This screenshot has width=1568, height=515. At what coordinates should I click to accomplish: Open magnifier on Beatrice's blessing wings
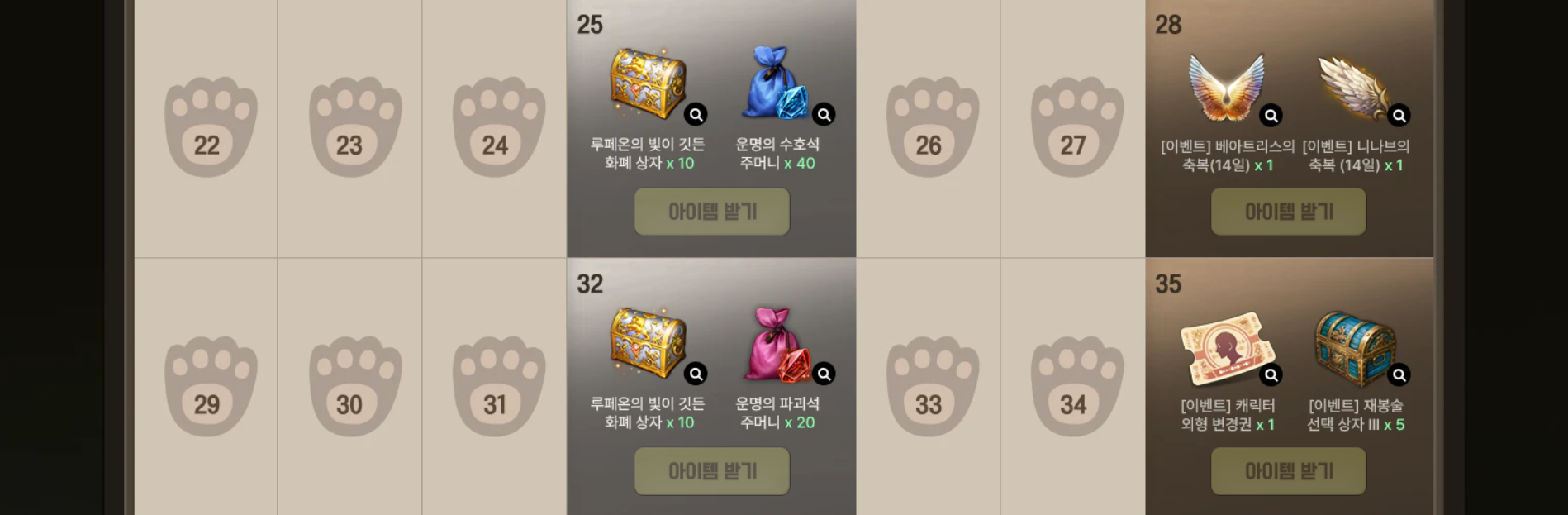point(1271,115)
